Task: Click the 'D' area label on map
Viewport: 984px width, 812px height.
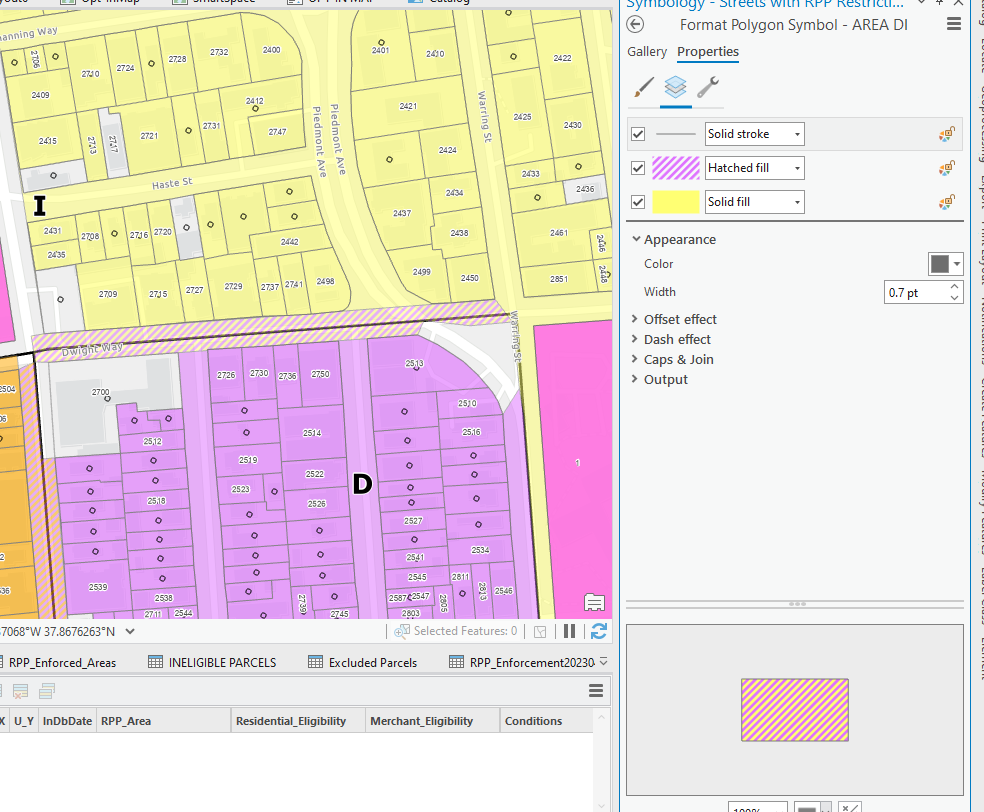Action: (x=362, y=484)
